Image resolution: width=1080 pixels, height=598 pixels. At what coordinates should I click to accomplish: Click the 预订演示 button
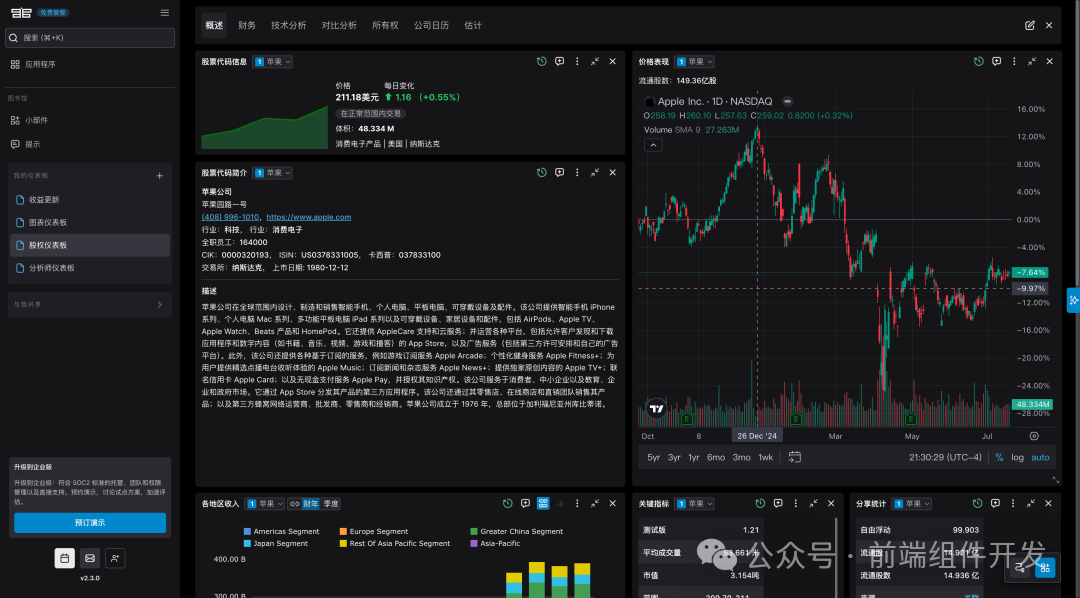coord(90,523)
